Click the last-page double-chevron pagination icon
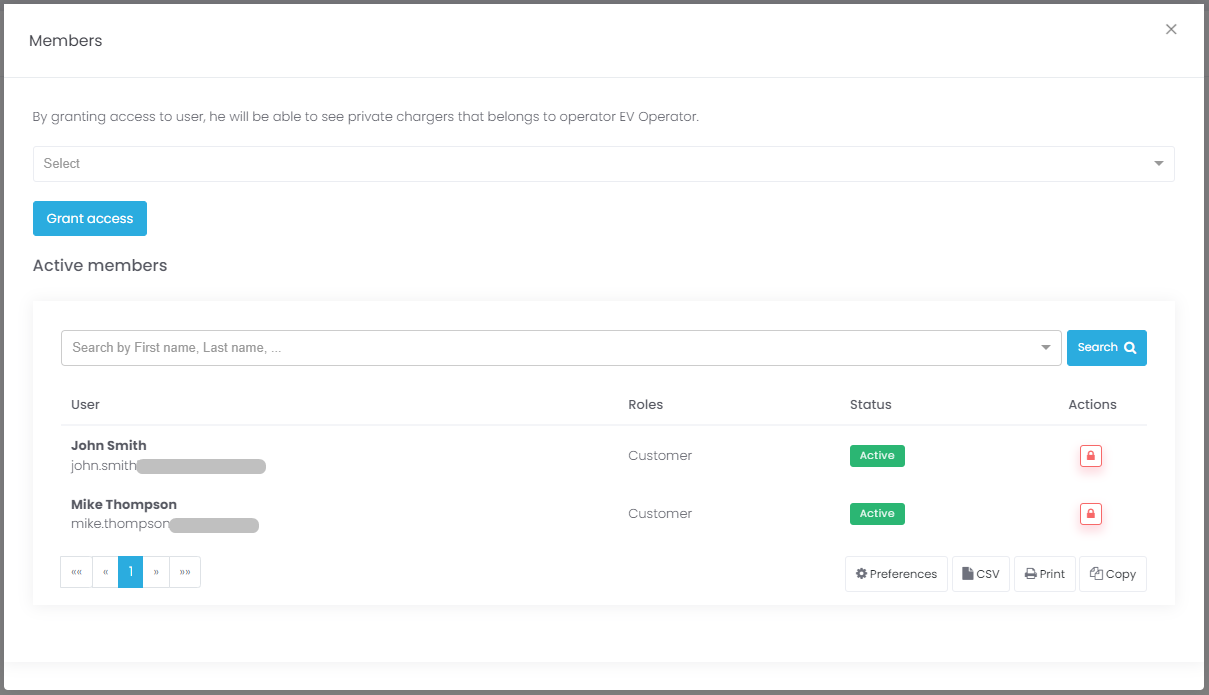 pos(185,571)
